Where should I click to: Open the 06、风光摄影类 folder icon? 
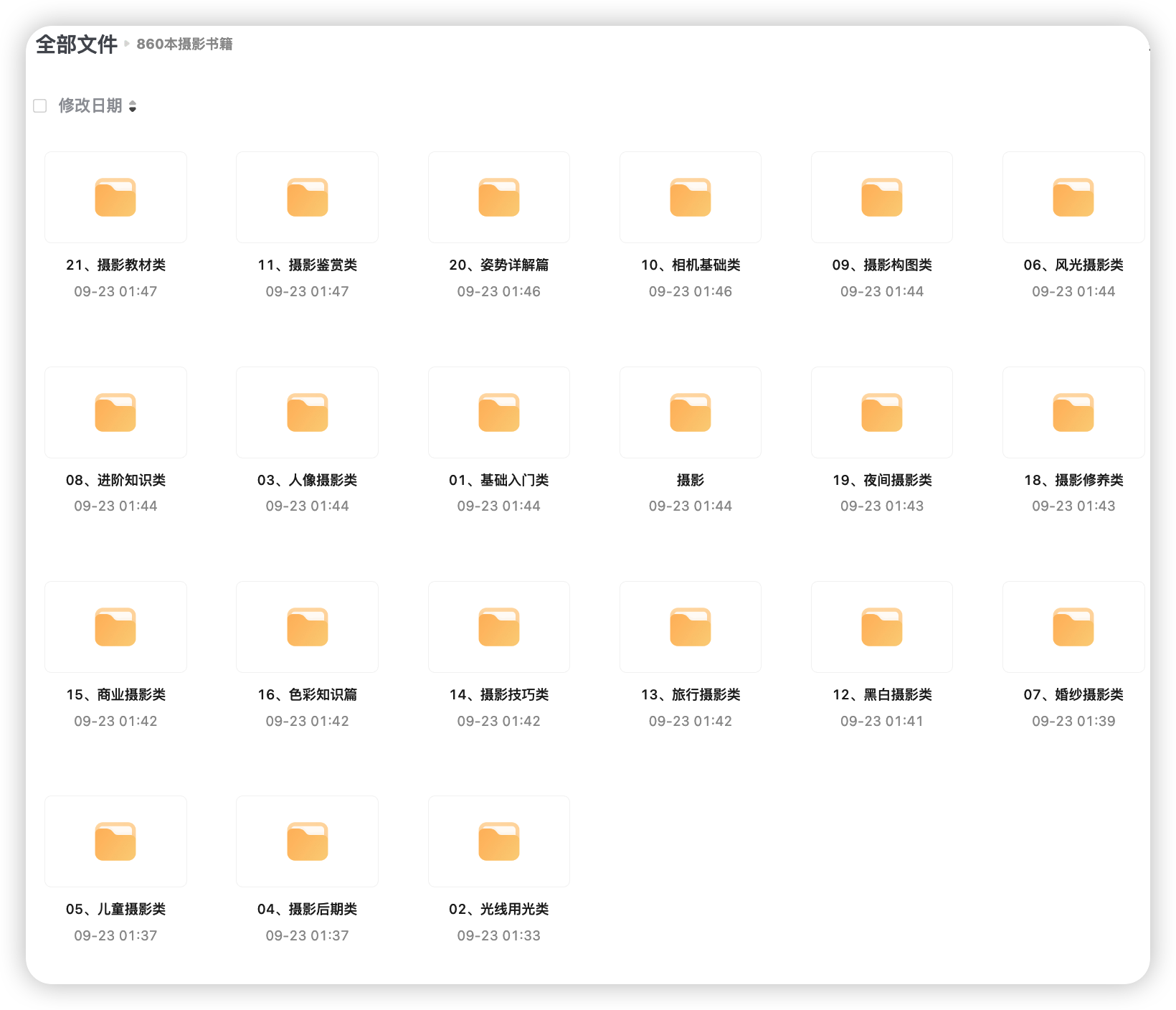1073,197
